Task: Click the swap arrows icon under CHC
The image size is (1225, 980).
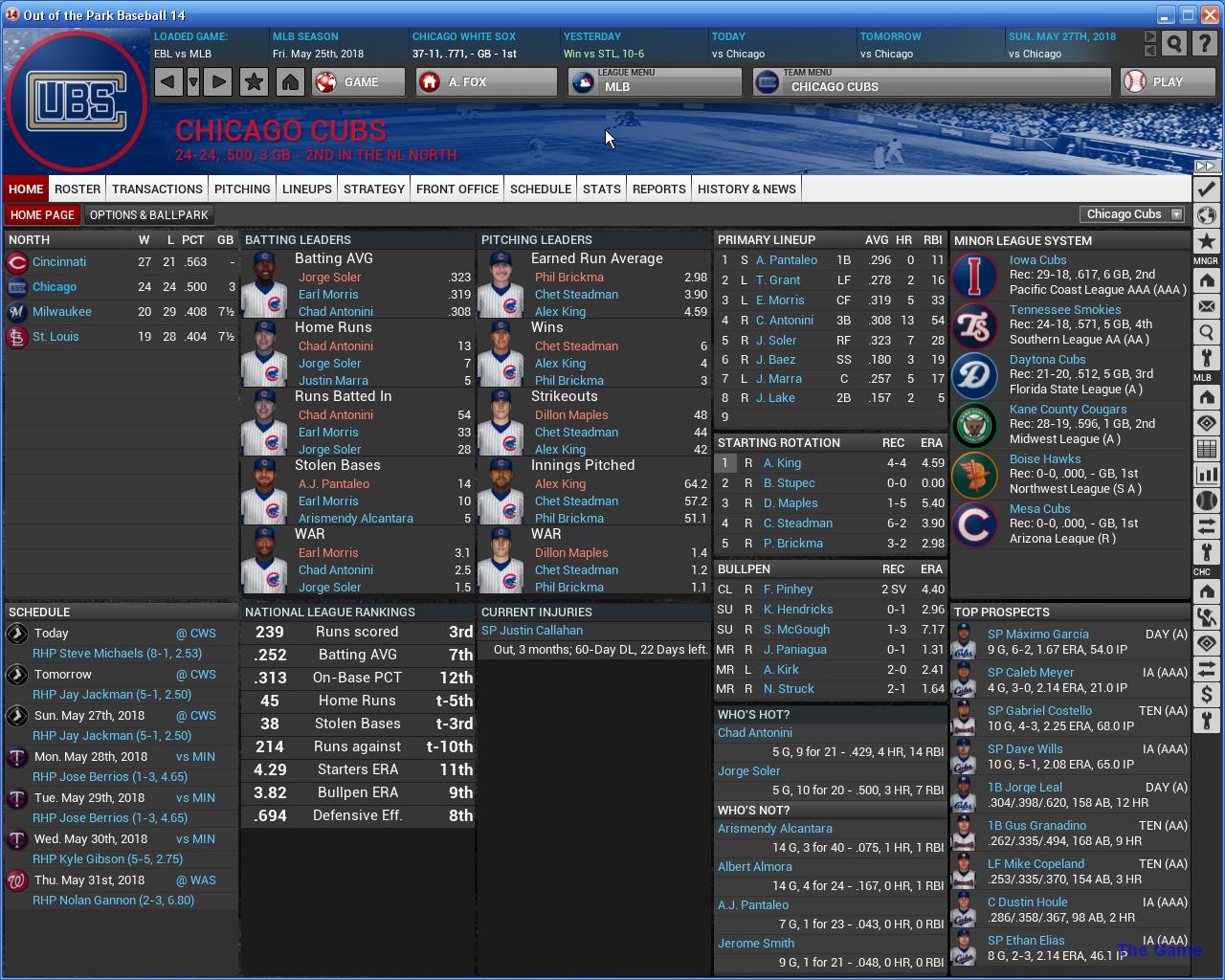Action: (1206, 669)
